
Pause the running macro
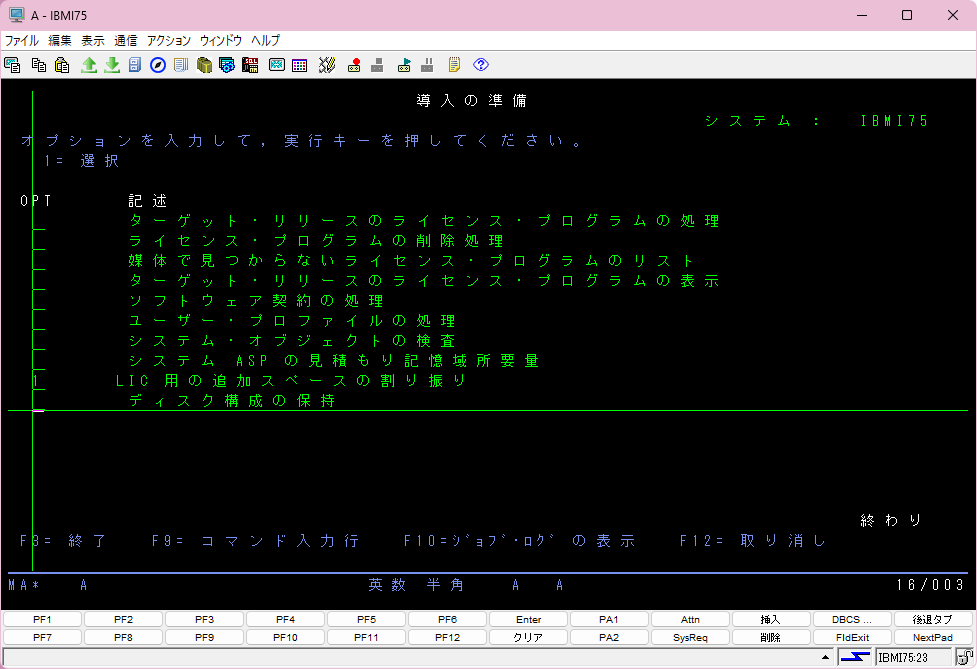pos(429,64)
